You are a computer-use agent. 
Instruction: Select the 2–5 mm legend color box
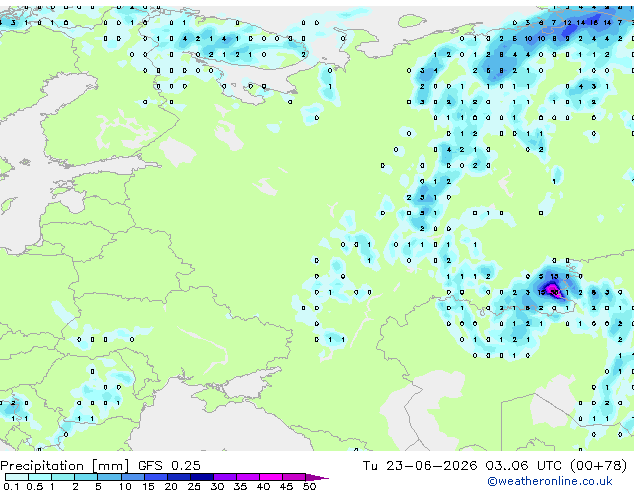tap(86, 477)
